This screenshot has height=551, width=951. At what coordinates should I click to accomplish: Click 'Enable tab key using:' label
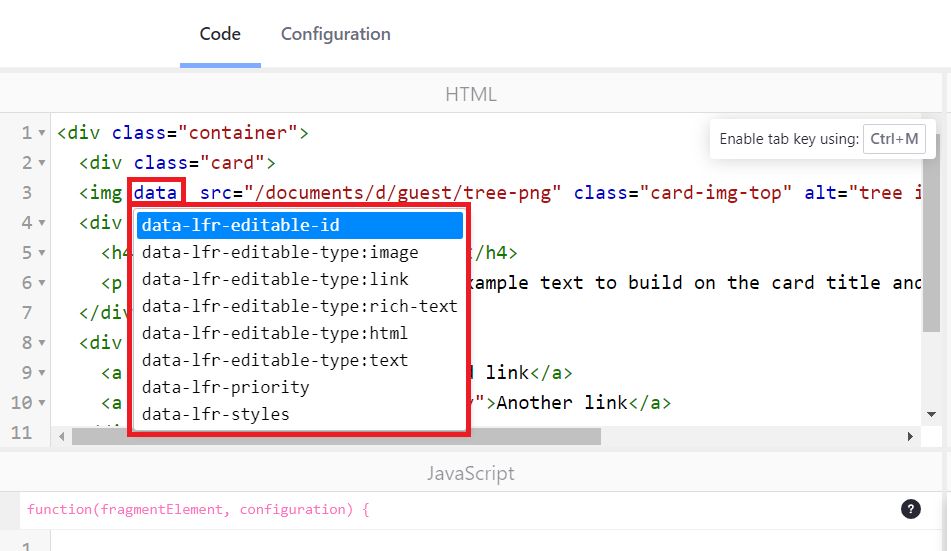[x=789, y=139]
